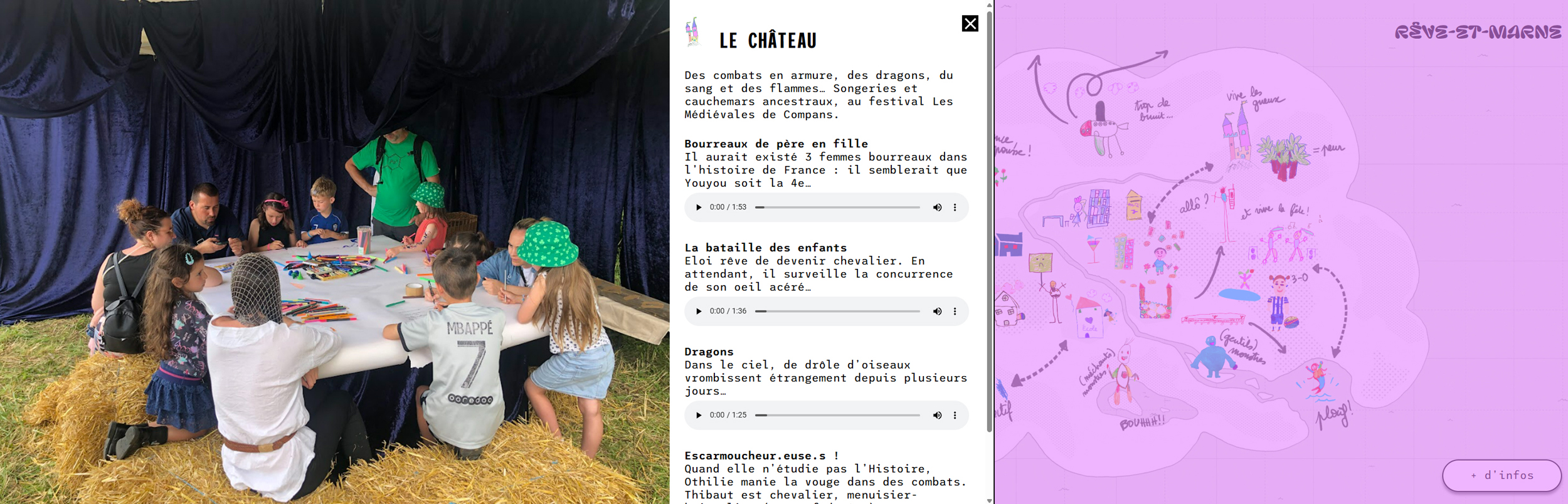Image resolution: width=1568 pixels, height=504 pixels.
Task: Seek within the Dragons audio progress bar
Action: pyautogui.click(x=837, y=416)
